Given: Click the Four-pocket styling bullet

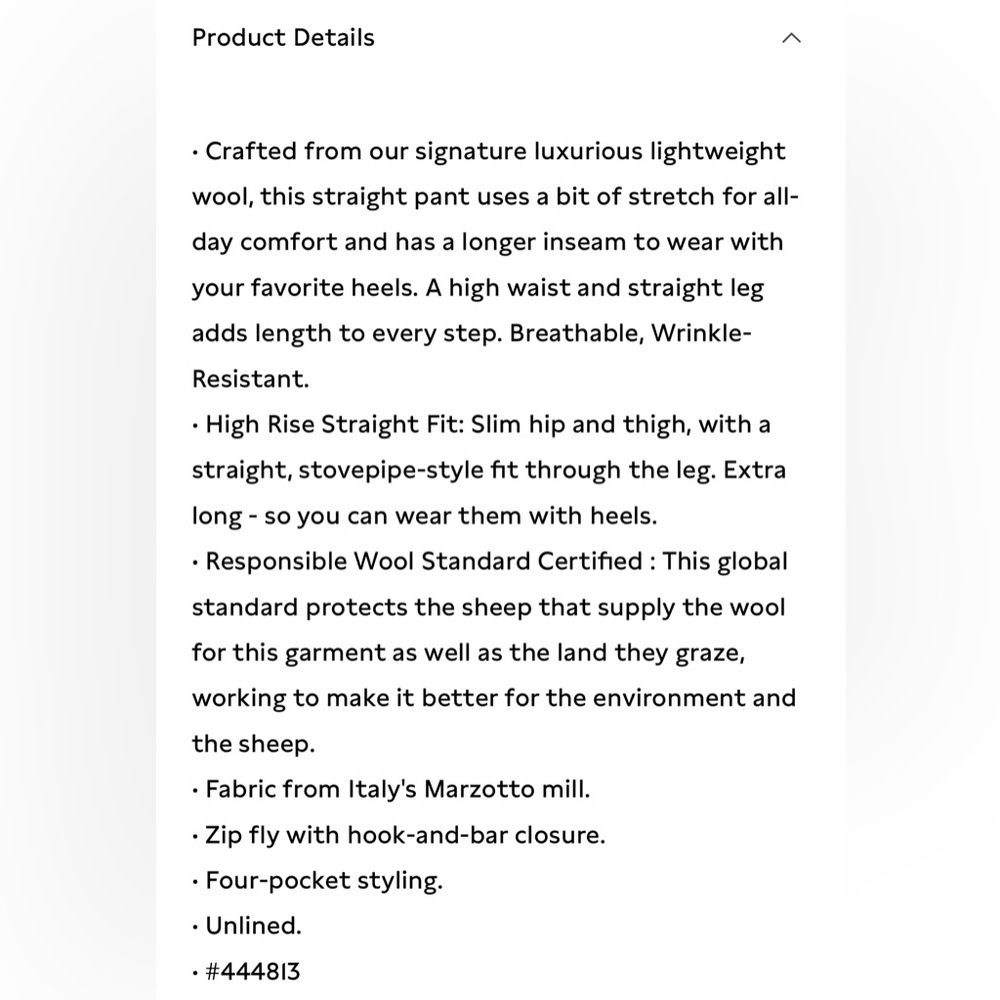Looking at the screenshot, I should coord(324,880).
